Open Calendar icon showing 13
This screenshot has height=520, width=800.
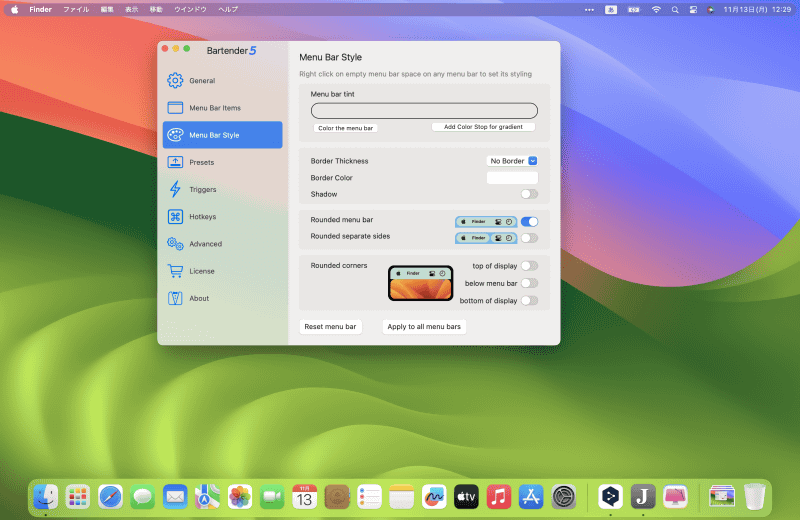pyautogui.click(x=305, y=497)
